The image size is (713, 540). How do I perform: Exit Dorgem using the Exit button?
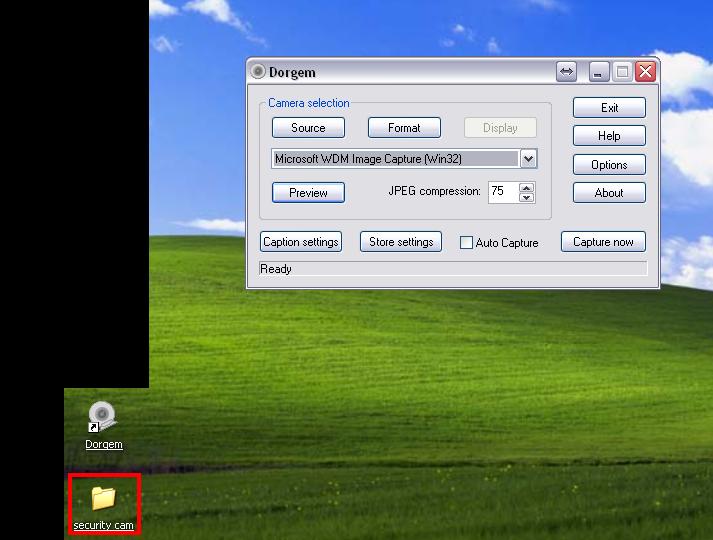[609, 108]
